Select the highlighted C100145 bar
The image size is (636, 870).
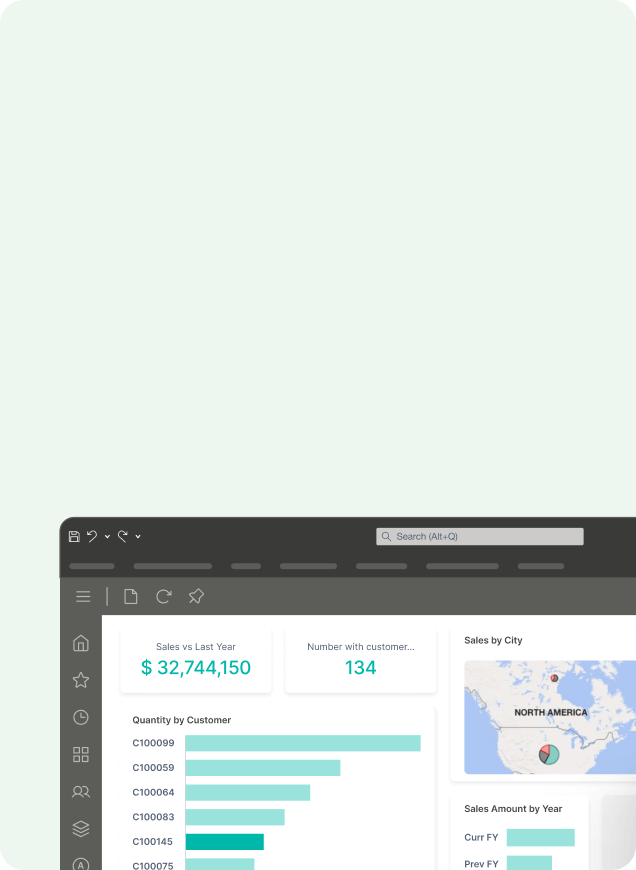coord(225,842)
